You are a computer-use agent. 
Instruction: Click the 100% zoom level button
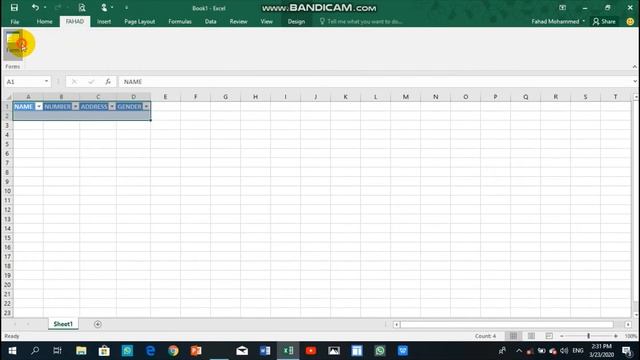631,336
